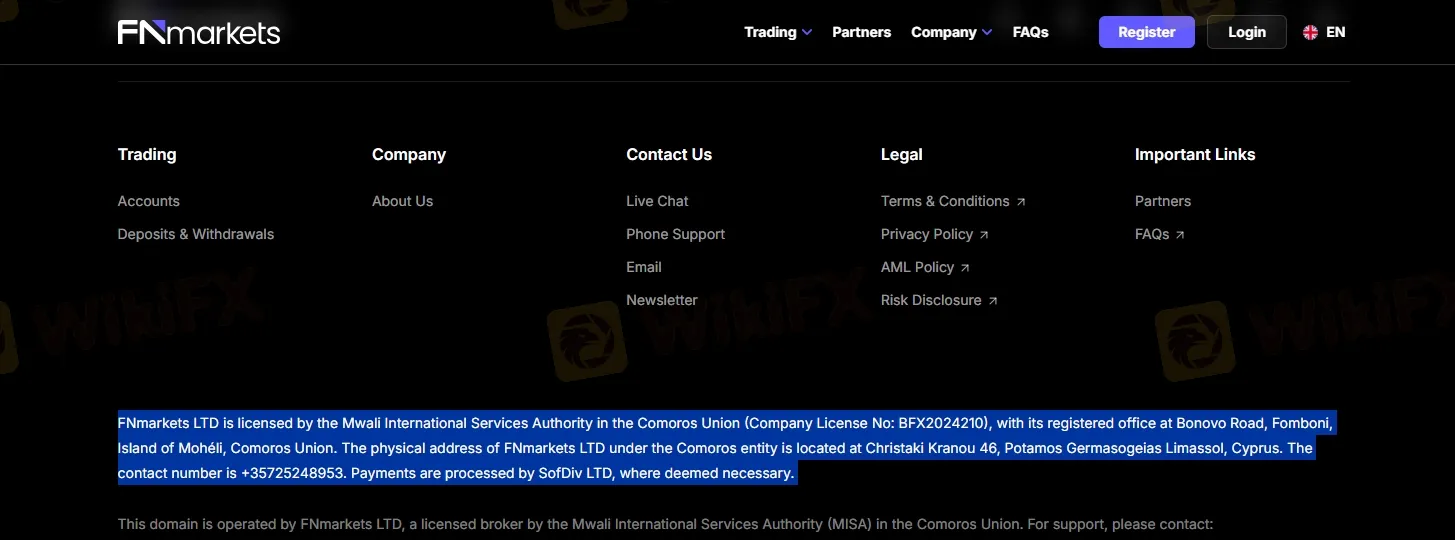Click the FNmarkets logo
This screenshot has height=540, width=1455.
pyautogui.click(x=199, y=32)
